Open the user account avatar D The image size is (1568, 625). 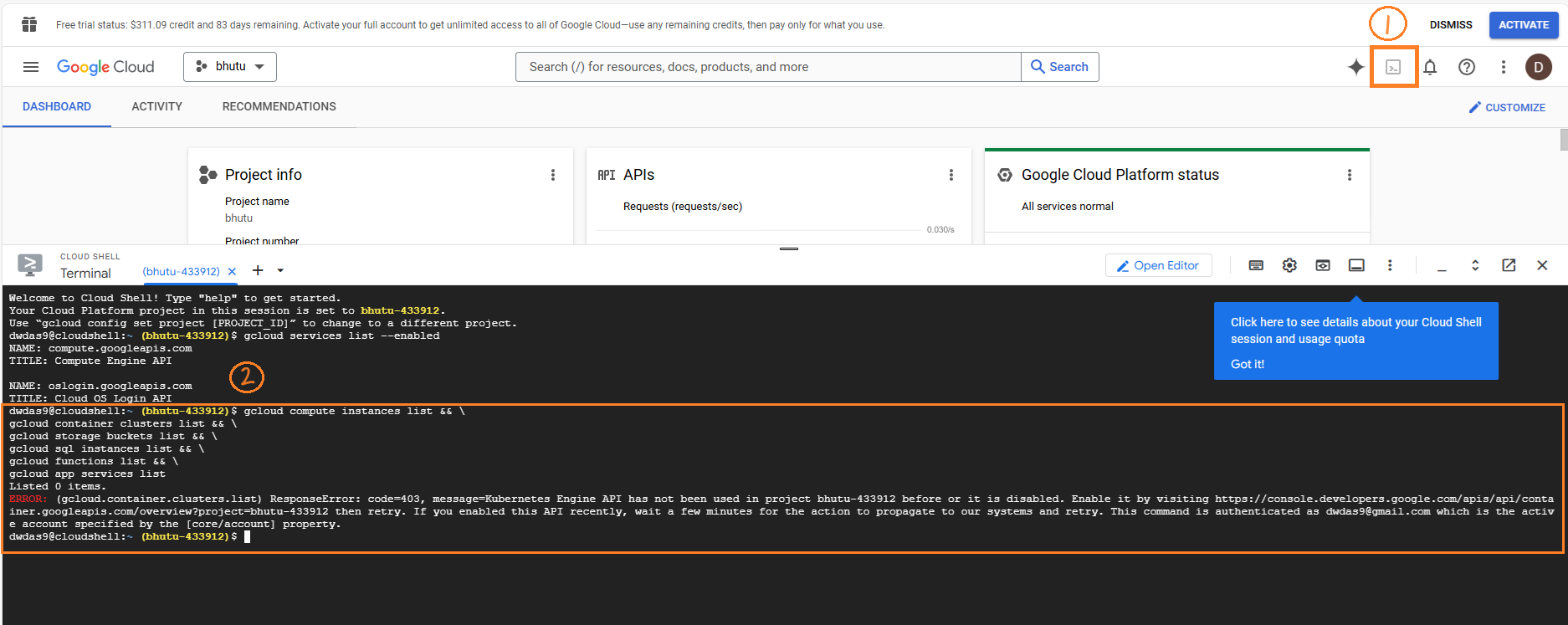pyautogui.click(x=1539, y=67)
